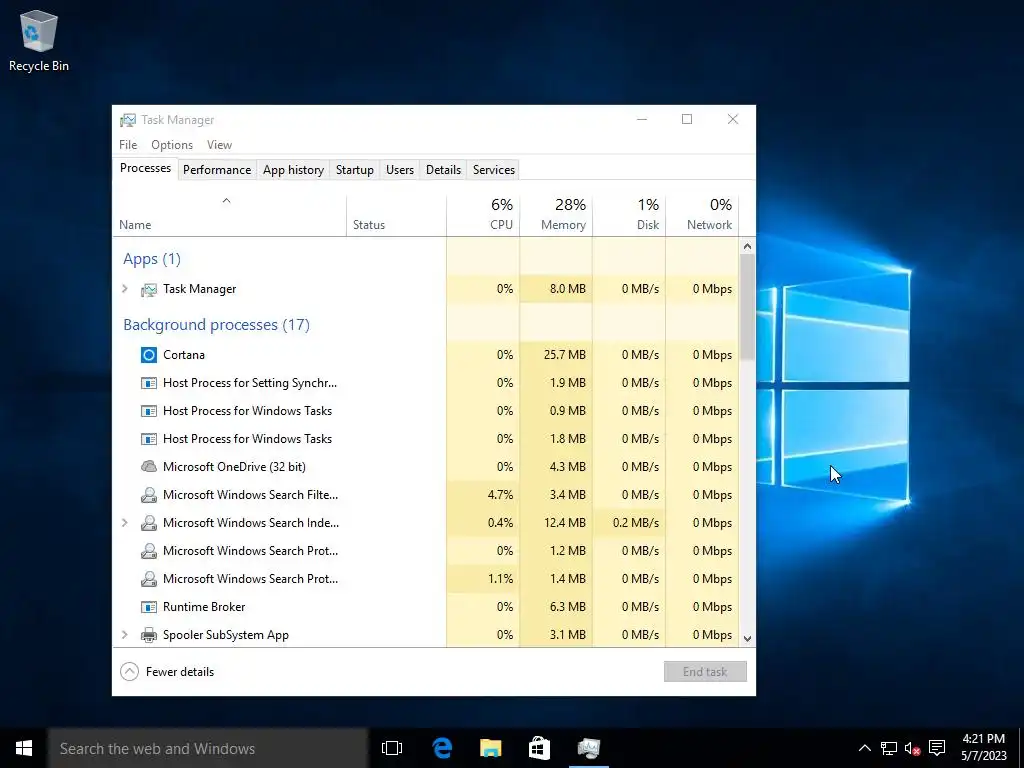Click the Task Manager title bar icon
The height and width of the screenshot is (768, 1024).
point(128,120)
